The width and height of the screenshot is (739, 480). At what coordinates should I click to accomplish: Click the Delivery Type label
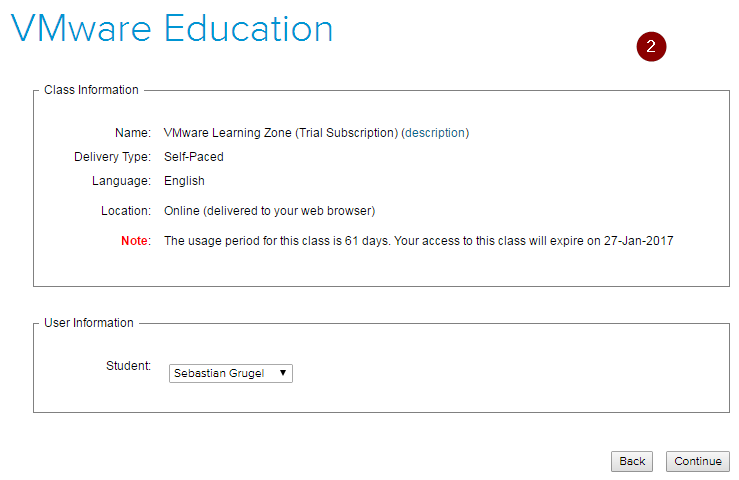[x=112, y=157]
